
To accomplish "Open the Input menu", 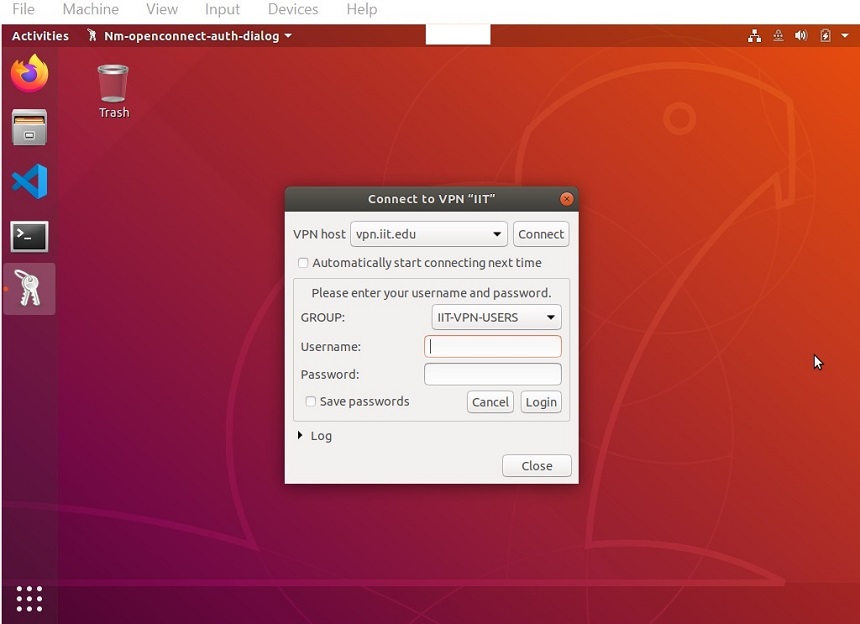I will [222, 9].
